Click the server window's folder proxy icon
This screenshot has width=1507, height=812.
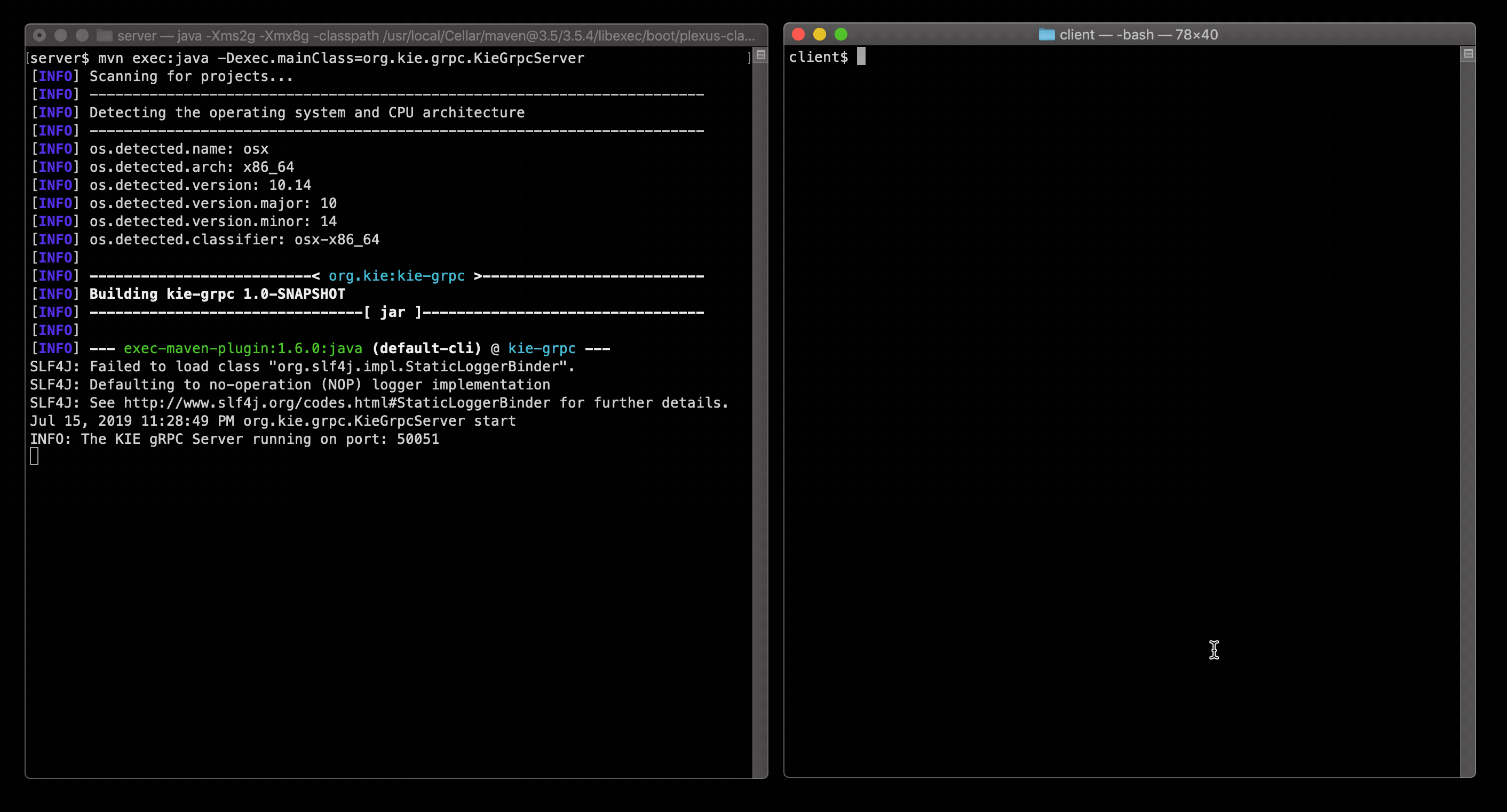coord(104,36)
